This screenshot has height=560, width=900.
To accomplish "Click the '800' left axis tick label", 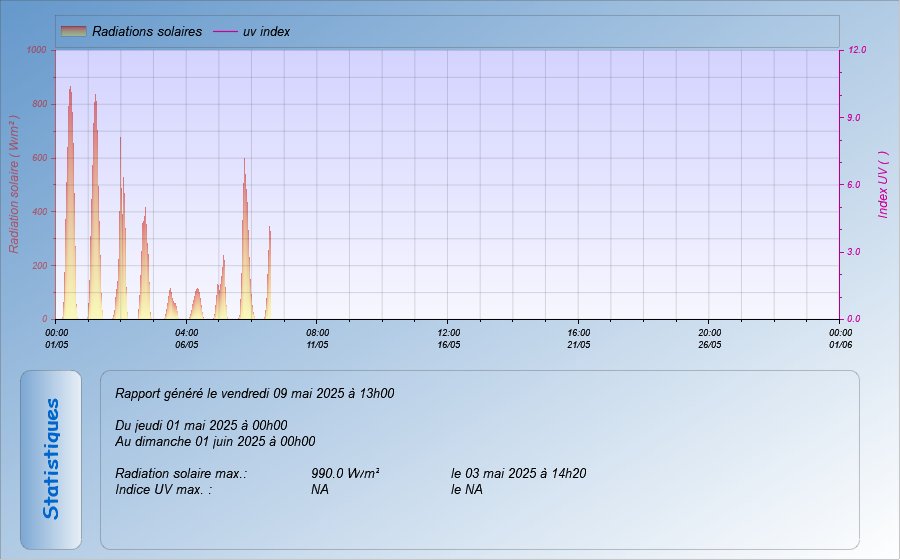I will (x=40, y=104).
